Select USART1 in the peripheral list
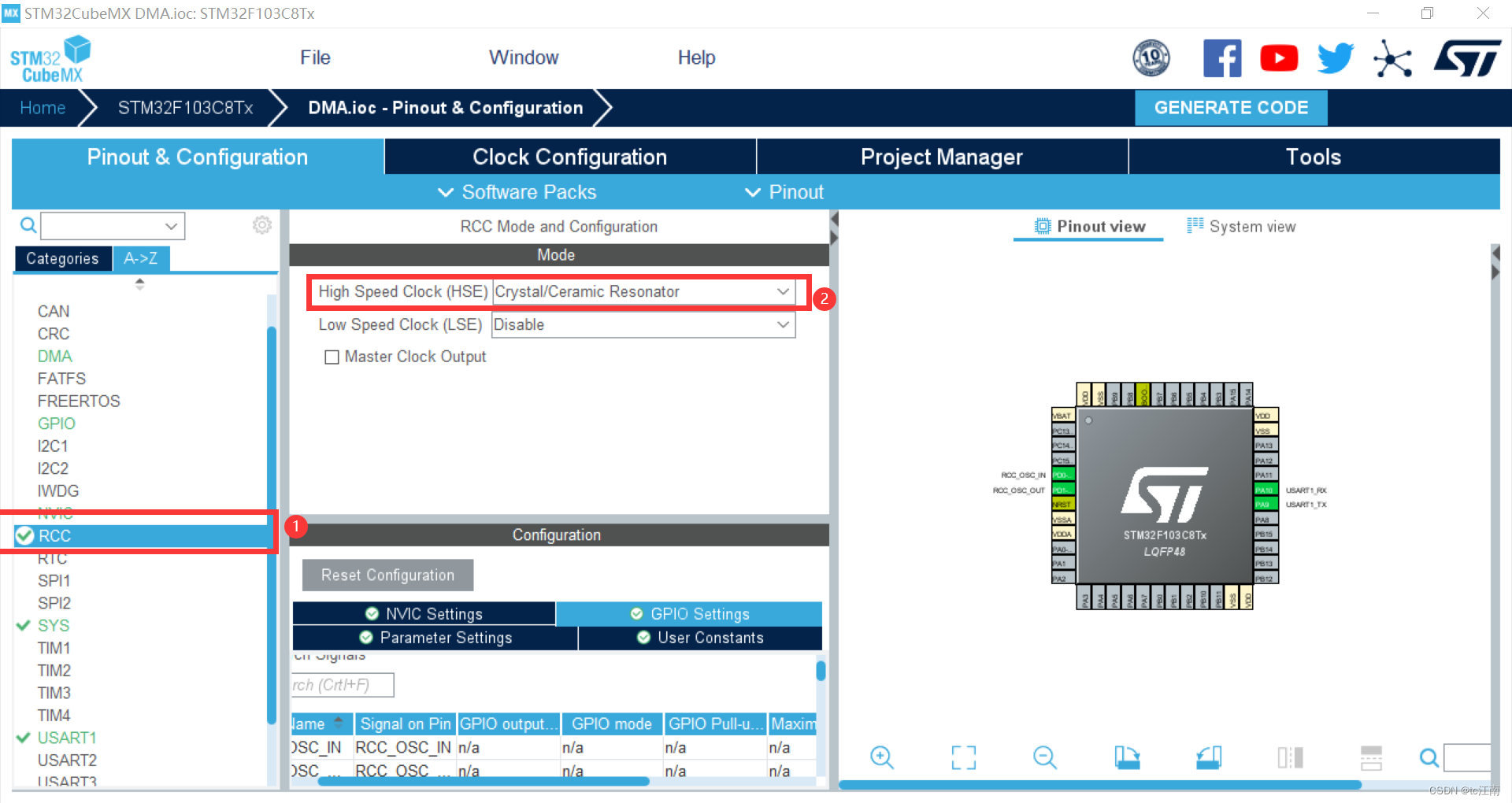The width and height of the screenshot is (1512, 803). point(67,738)
